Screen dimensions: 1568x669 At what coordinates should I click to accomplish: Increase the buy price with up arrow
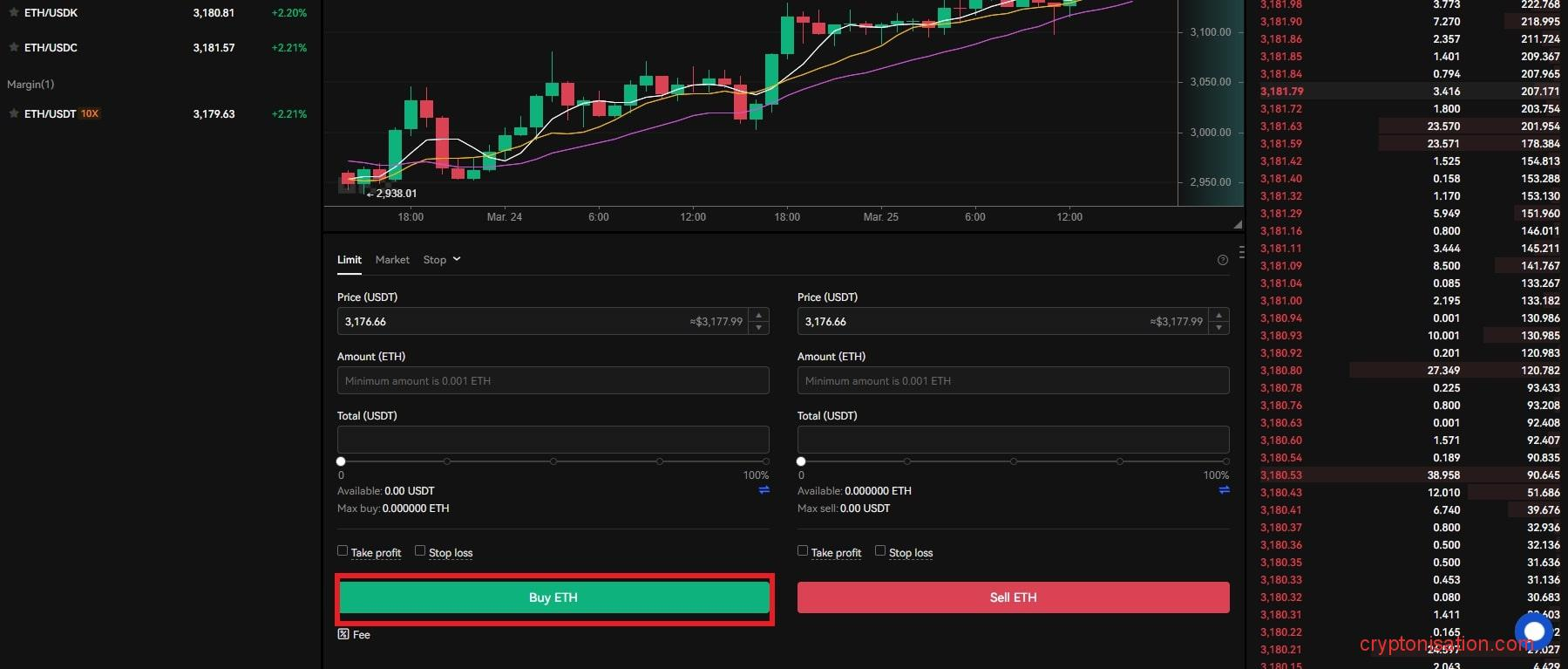[759, 315]
